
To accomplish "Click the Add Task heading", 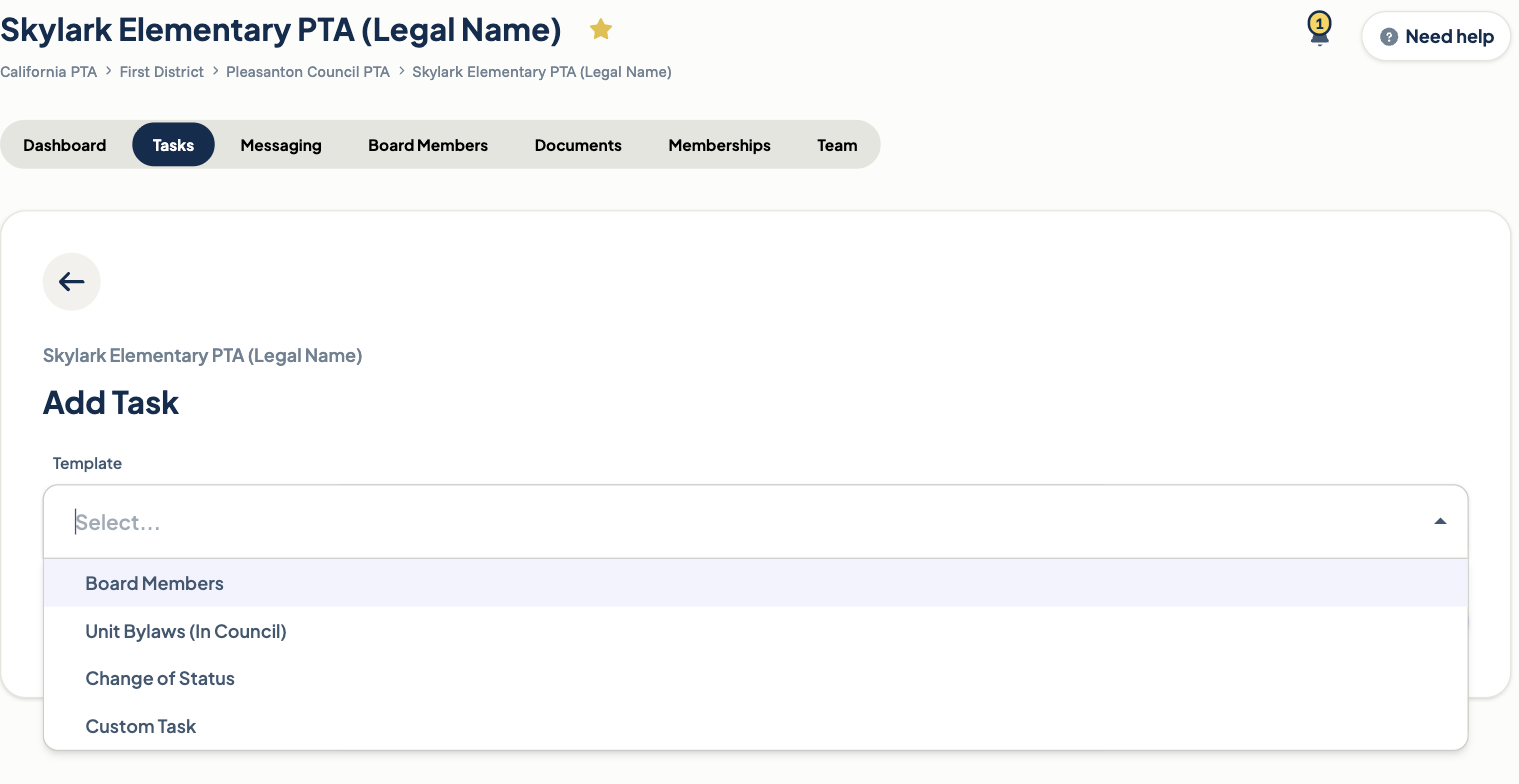I will click(x=111, y=402).
